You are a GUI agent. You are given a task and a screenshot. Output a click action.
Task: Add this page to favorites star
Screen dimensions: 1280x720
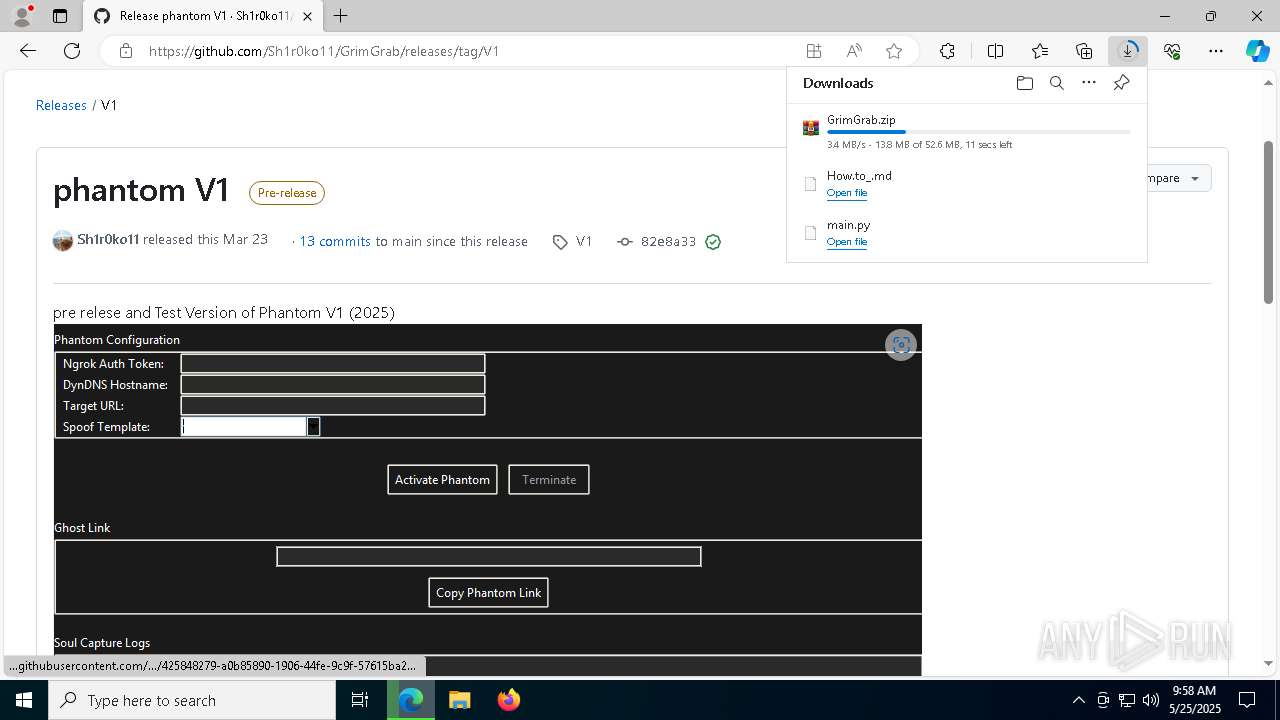point(894,51)
